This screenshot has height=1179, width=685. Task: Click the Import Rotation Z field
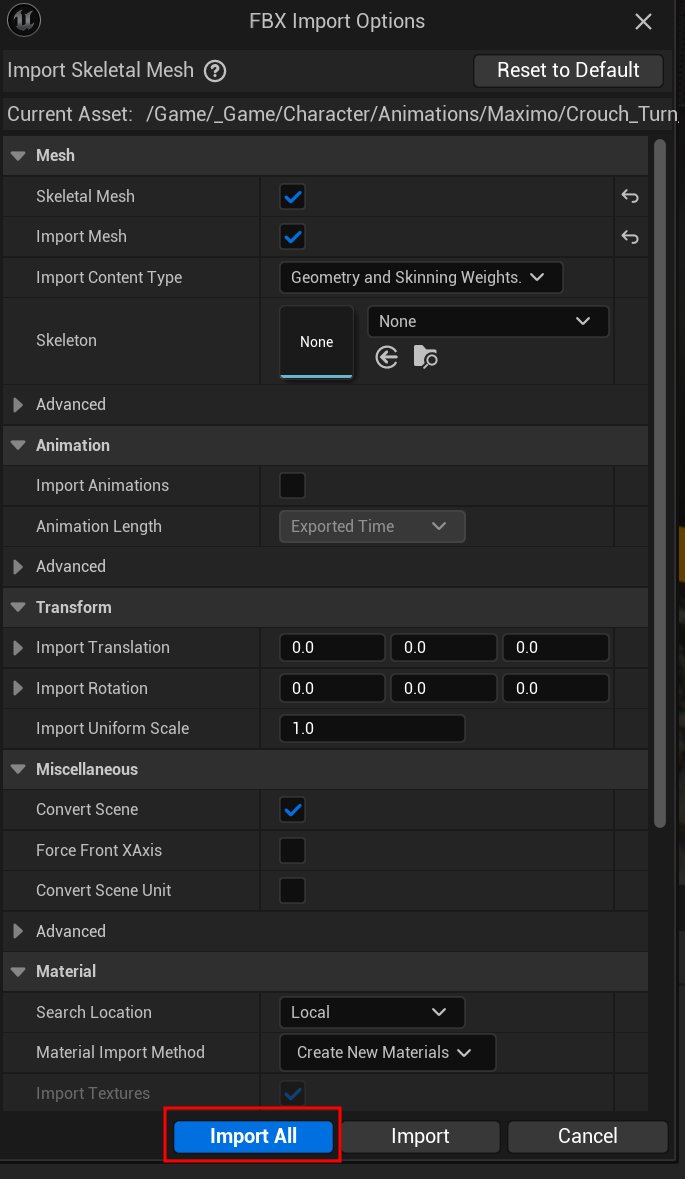(556, 688)
